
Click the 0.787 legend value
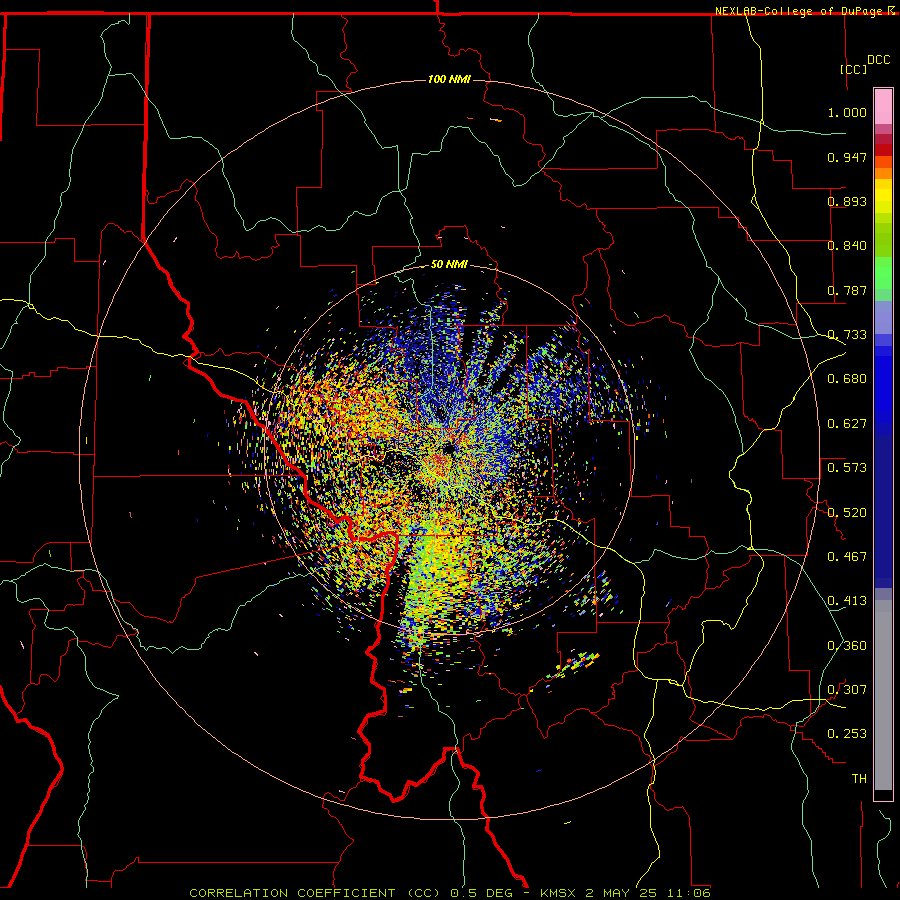tap(847, 290)
